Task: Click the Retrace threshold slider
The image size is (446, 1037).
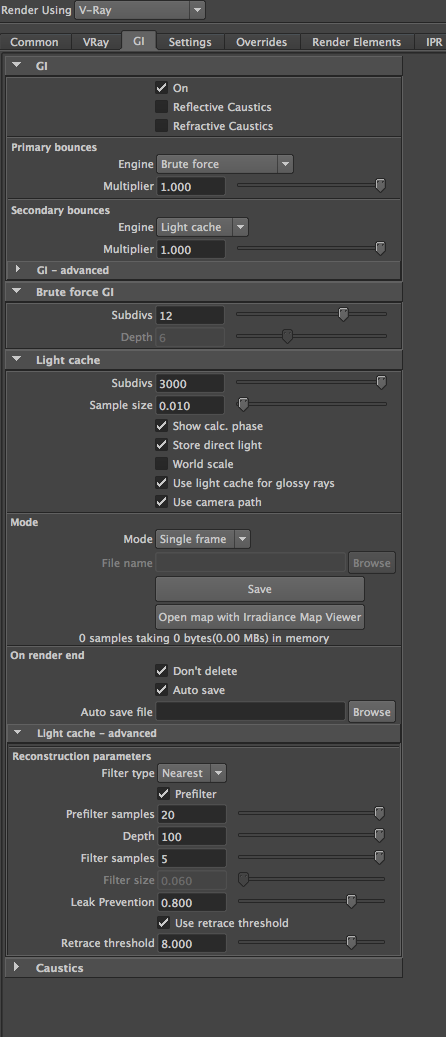Action: pyautogui.click(x=311, y=942)
